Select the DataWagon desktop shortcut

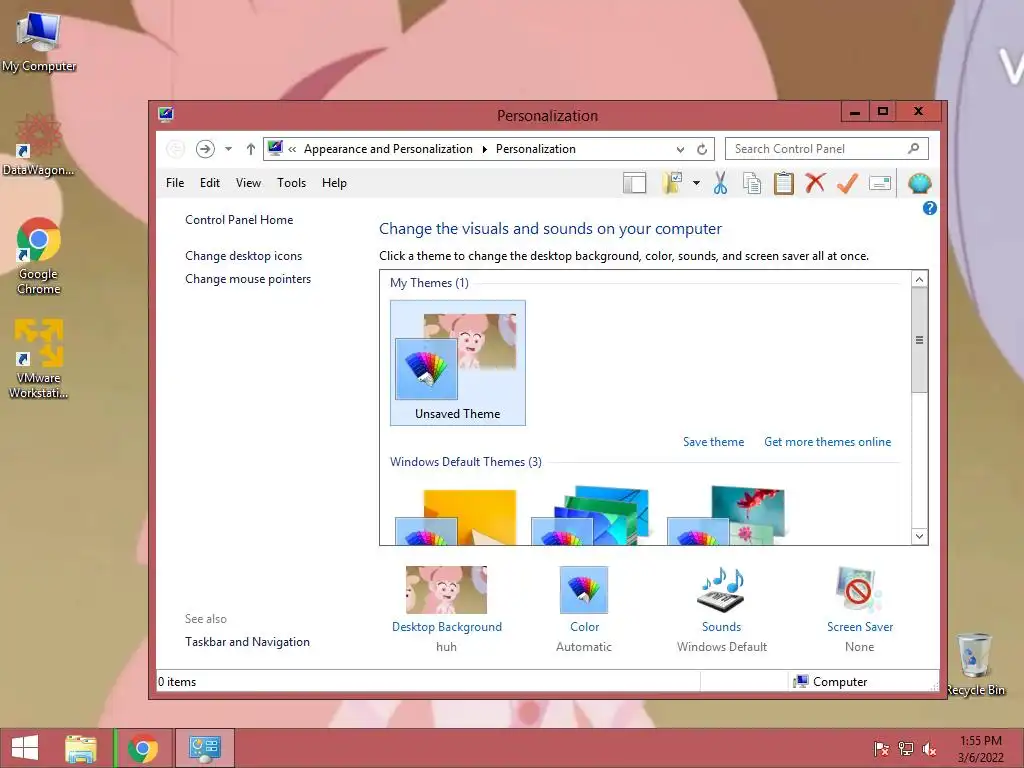point(39,145)
